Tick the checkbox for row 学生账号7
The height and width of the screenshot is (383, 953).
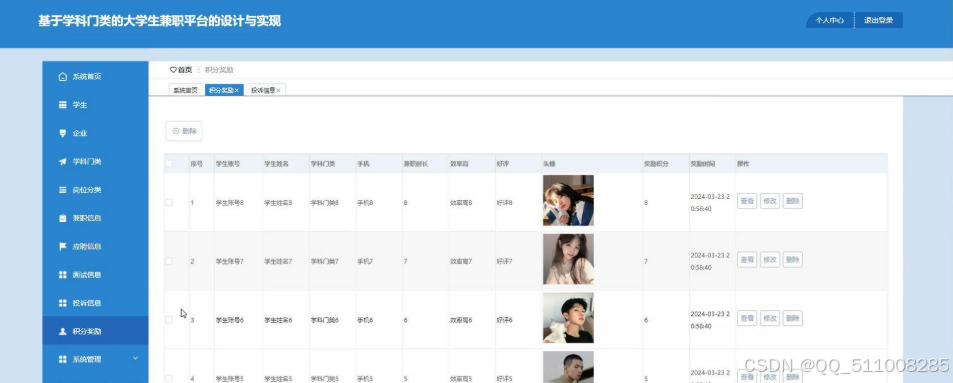(169, 261)
